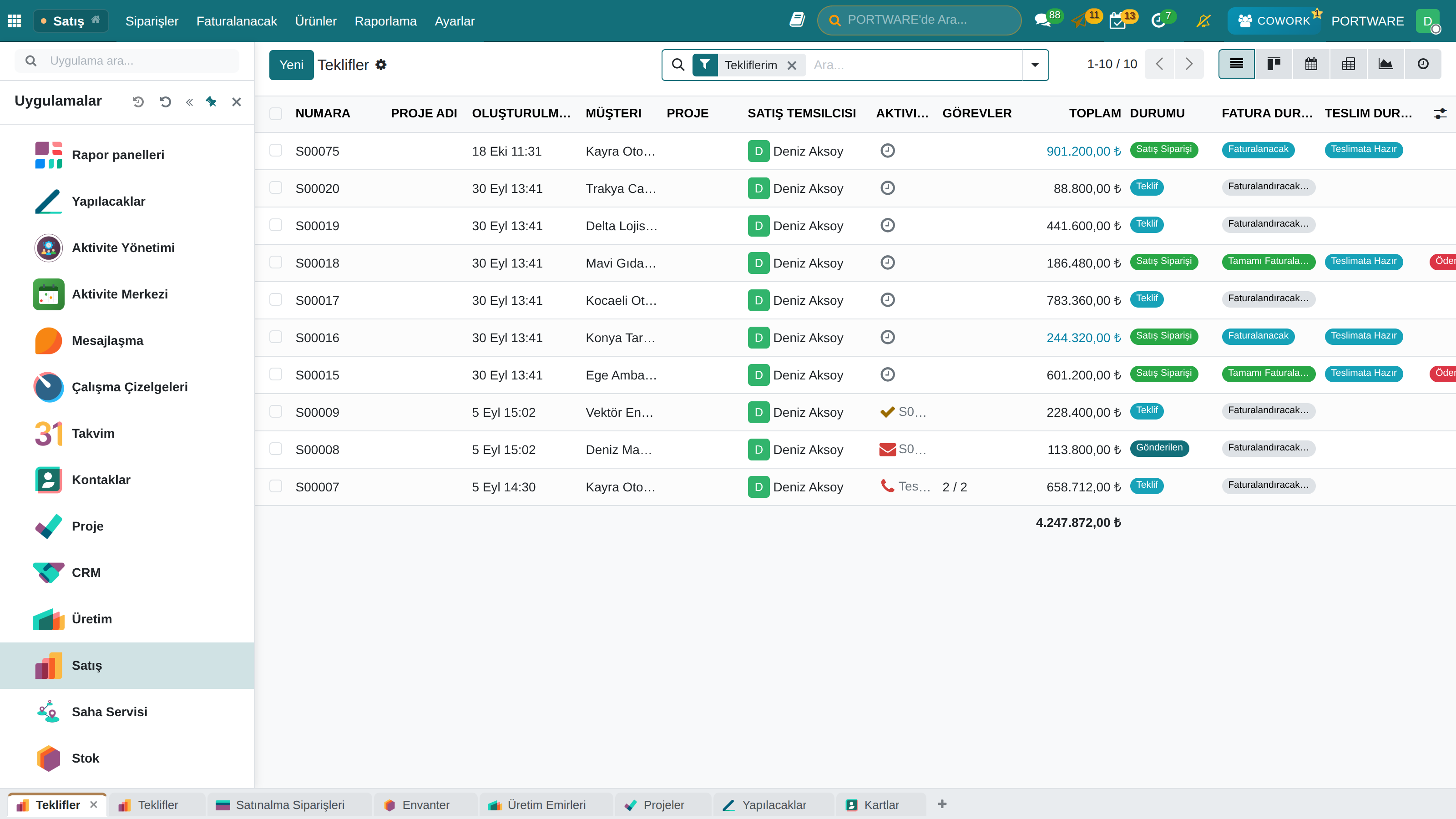
Task: Switch to graph view
Action: [x=1385, y=64]
